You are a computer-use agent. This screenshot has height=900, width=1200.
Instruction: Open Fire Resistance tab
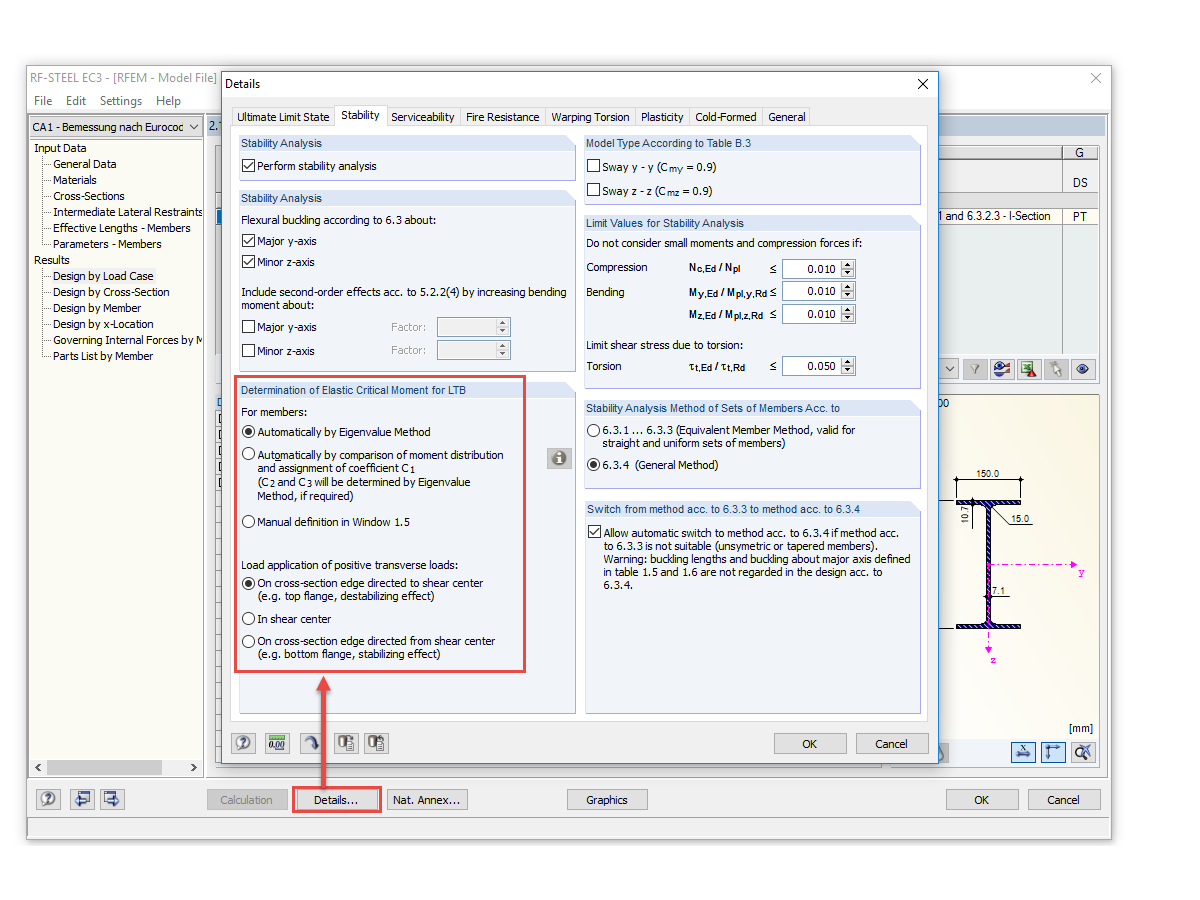(x=502, y=117)
